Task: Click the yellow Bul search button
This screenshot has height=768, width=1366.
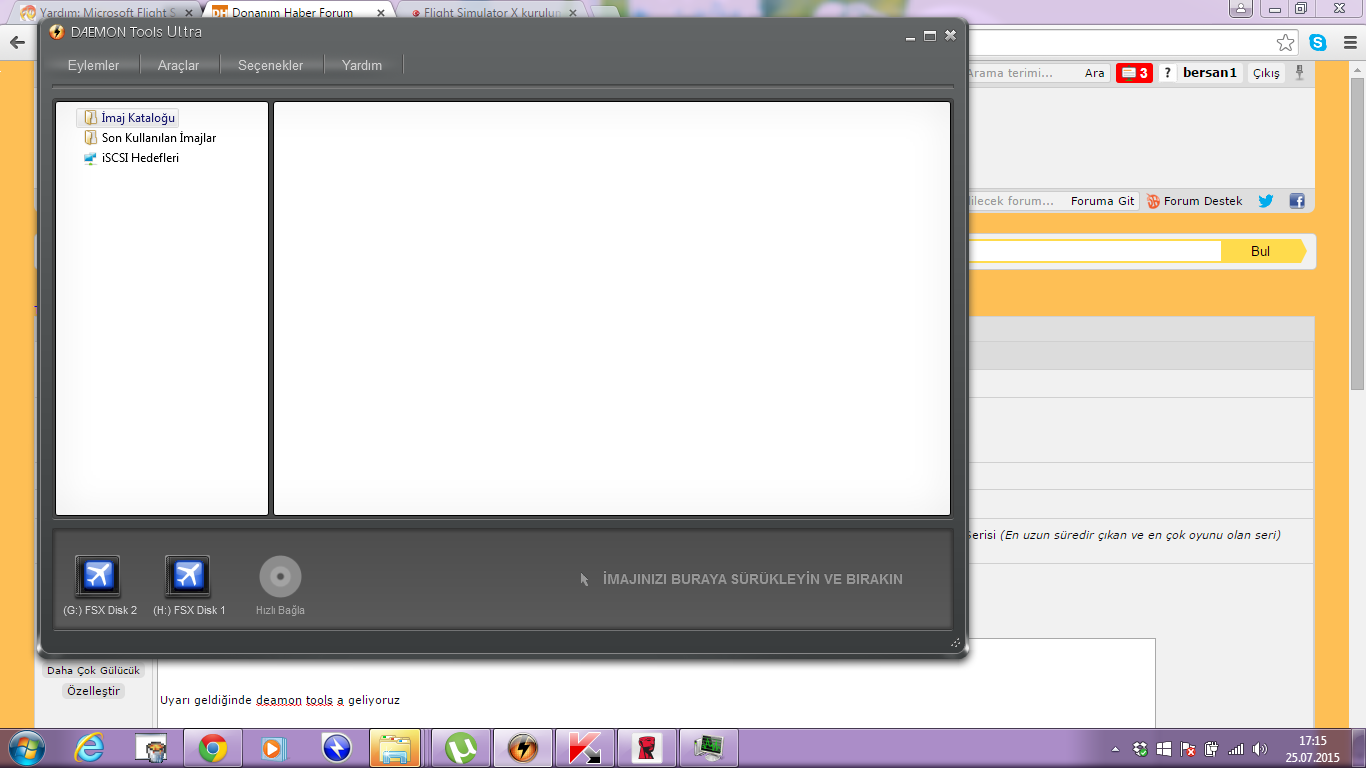Action: [x=1262, y=251]
